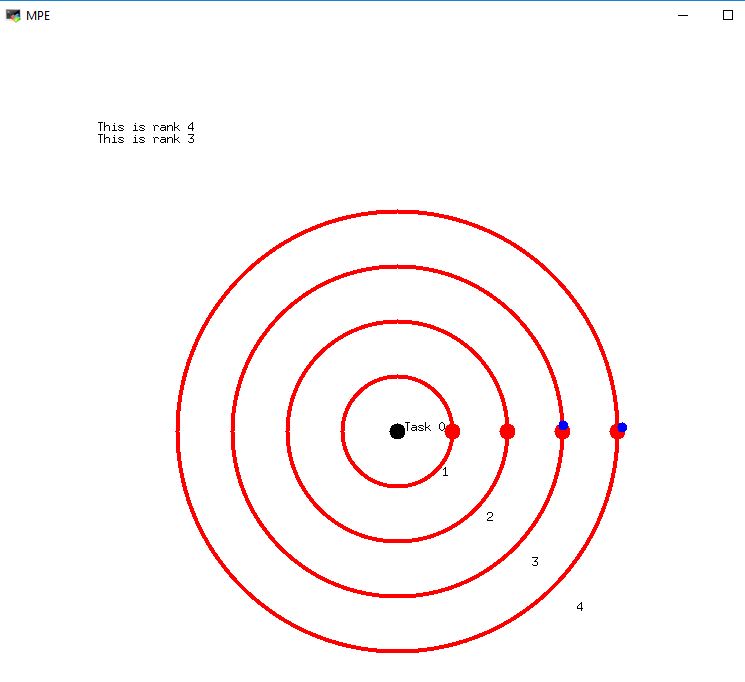The height and width of the screenshot is (682, 745).
Task: Click the black center dot for Task 0
Action: pyautogui.click(x=397, y=431)
